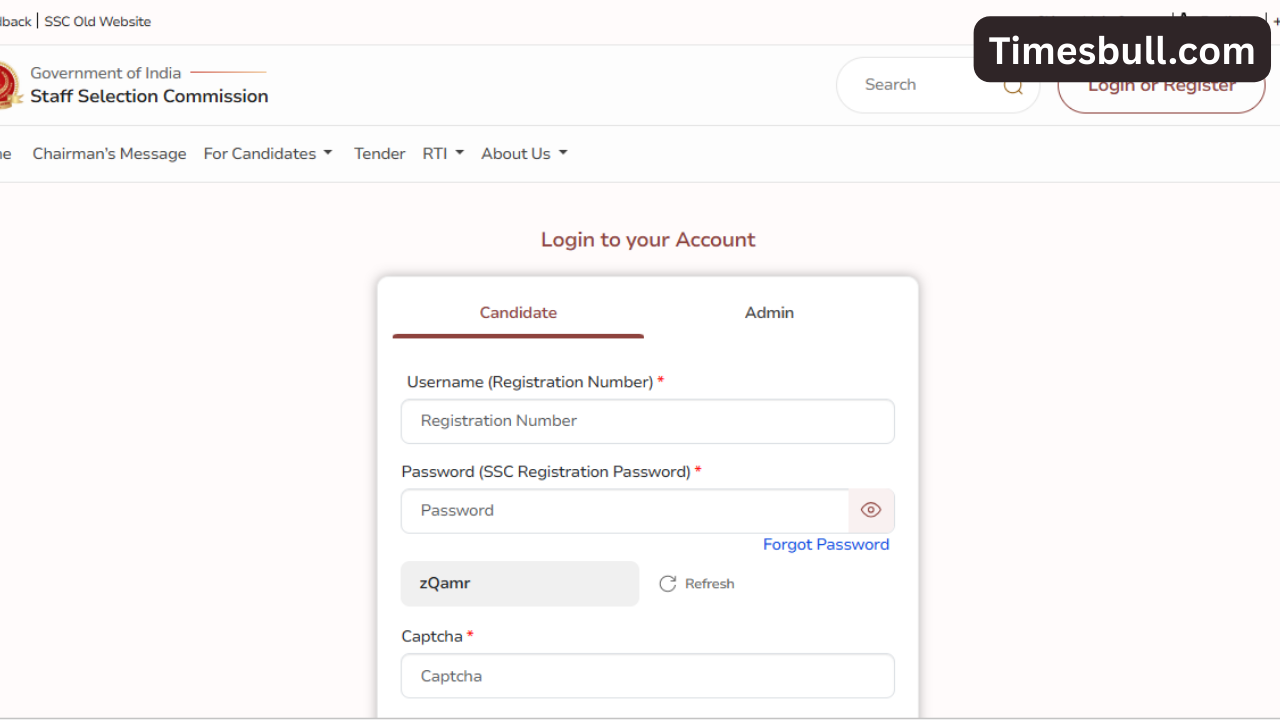
Task: Focus the Password input field
Action: pyautogui.click(x=625, y=511)
